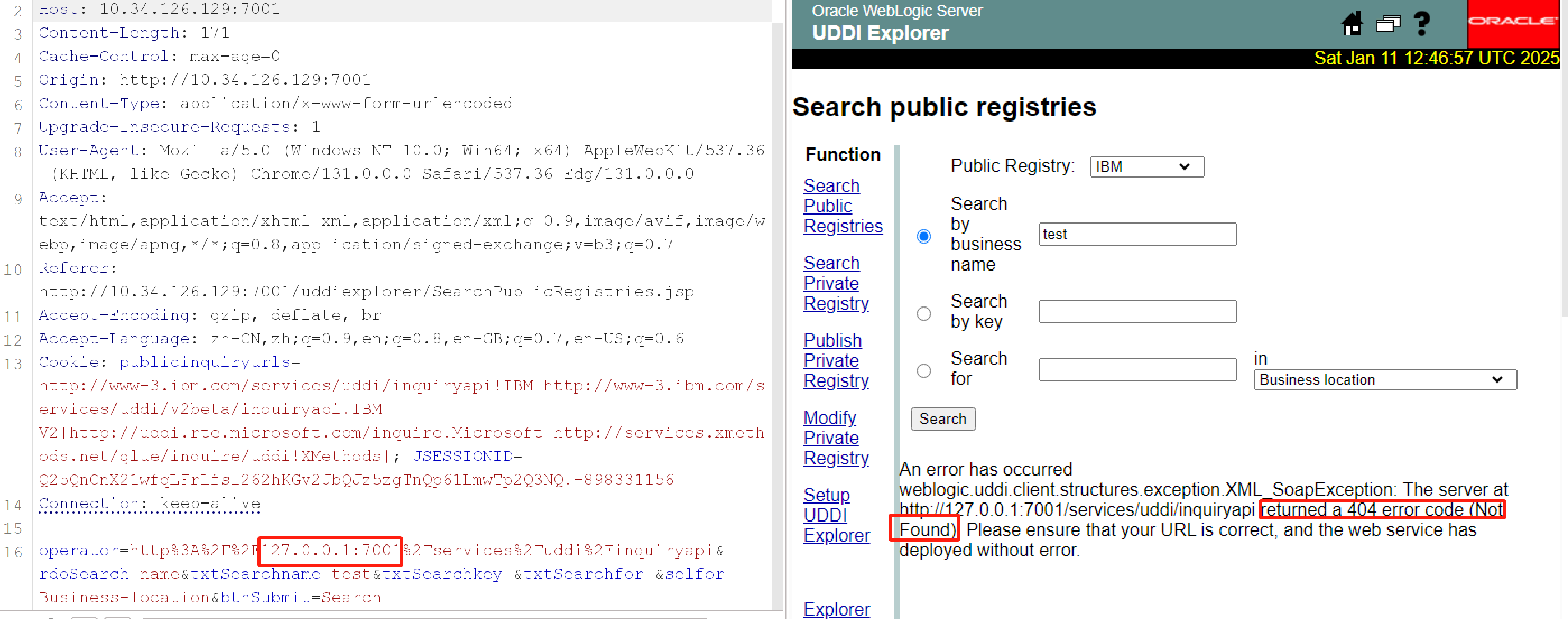Select the Search by business name radio
This screenshot has height=619, width=1568.
coord(923,236)
